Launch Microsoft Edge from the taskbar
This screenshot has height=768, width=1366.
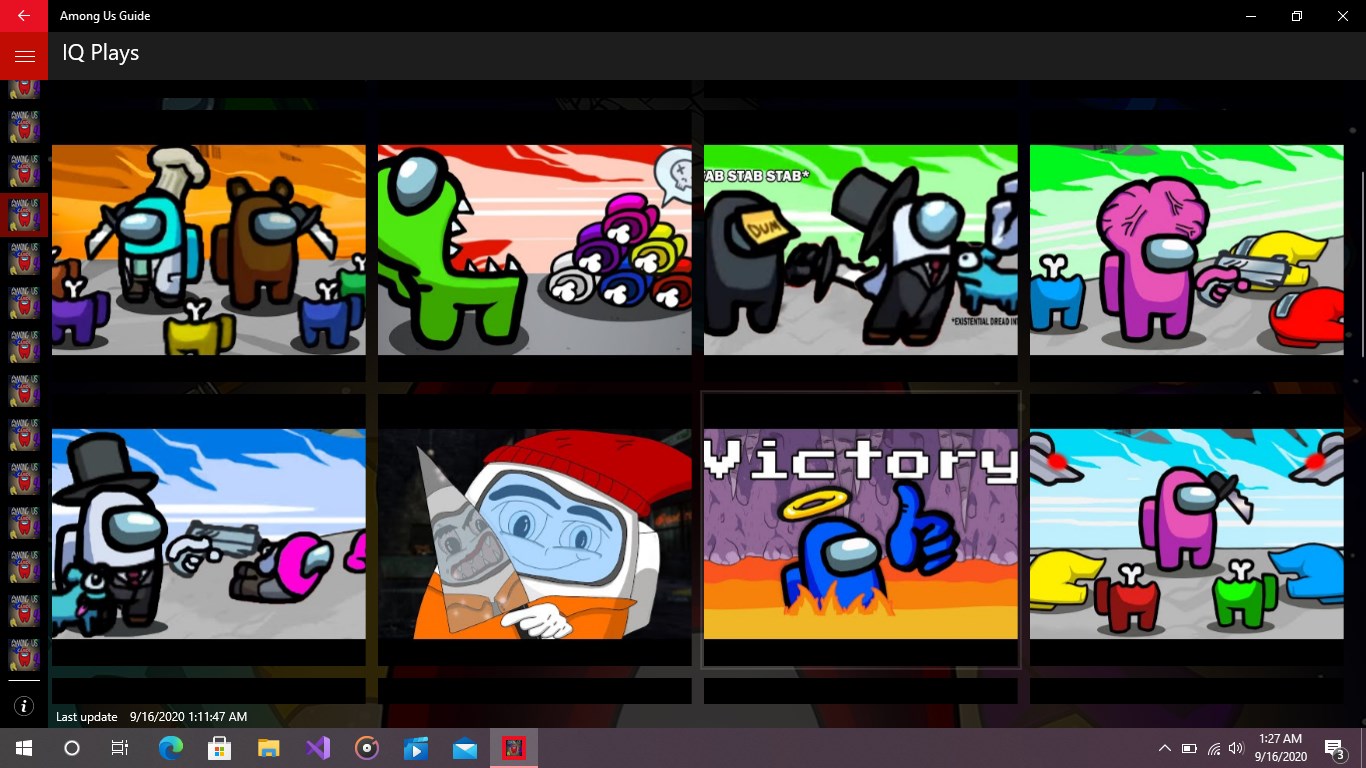tap(171, 748)
